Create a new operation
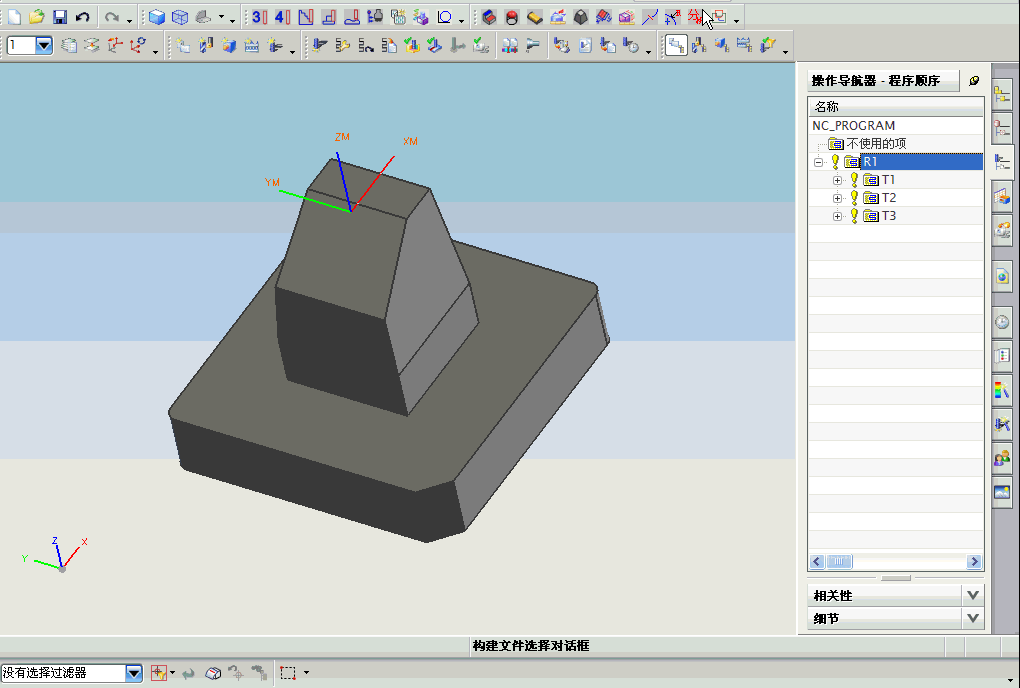The image size is (1020, 688). pos(275,46)
